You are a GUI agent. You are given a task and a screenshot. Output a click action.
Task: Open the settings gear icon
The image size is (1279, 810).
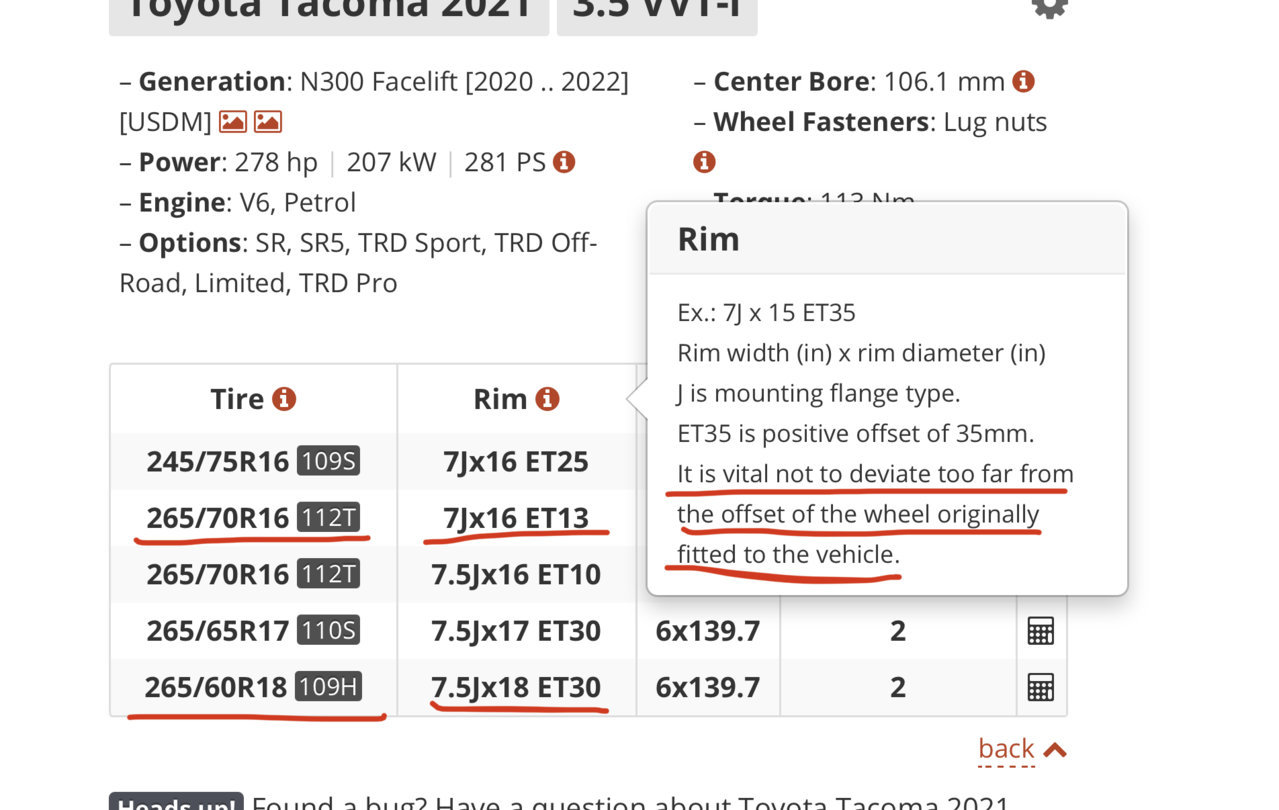[1049, 6]
